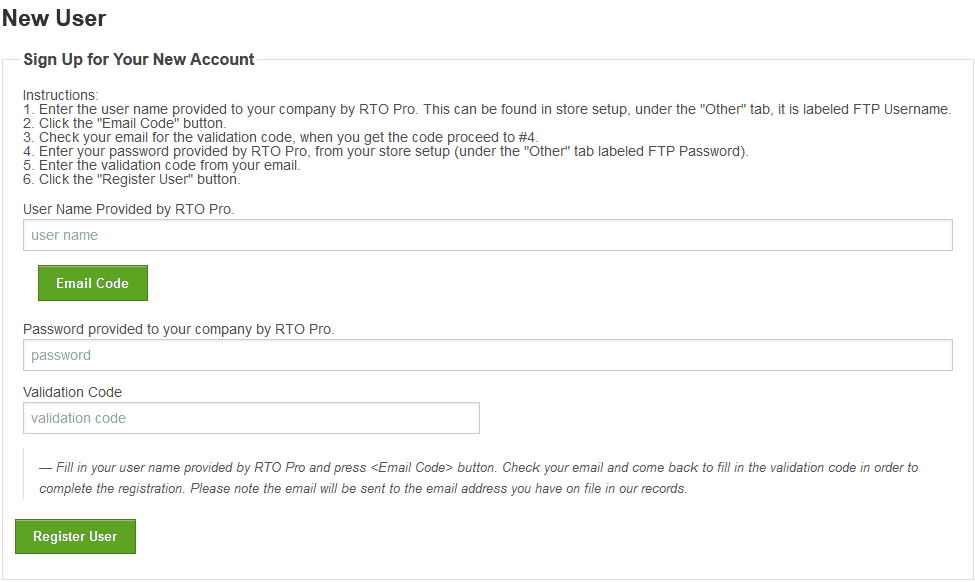Click the empty fieldset area beside Register User
Image resolution: width=975 pixels, height=582 pixels.
550,537
